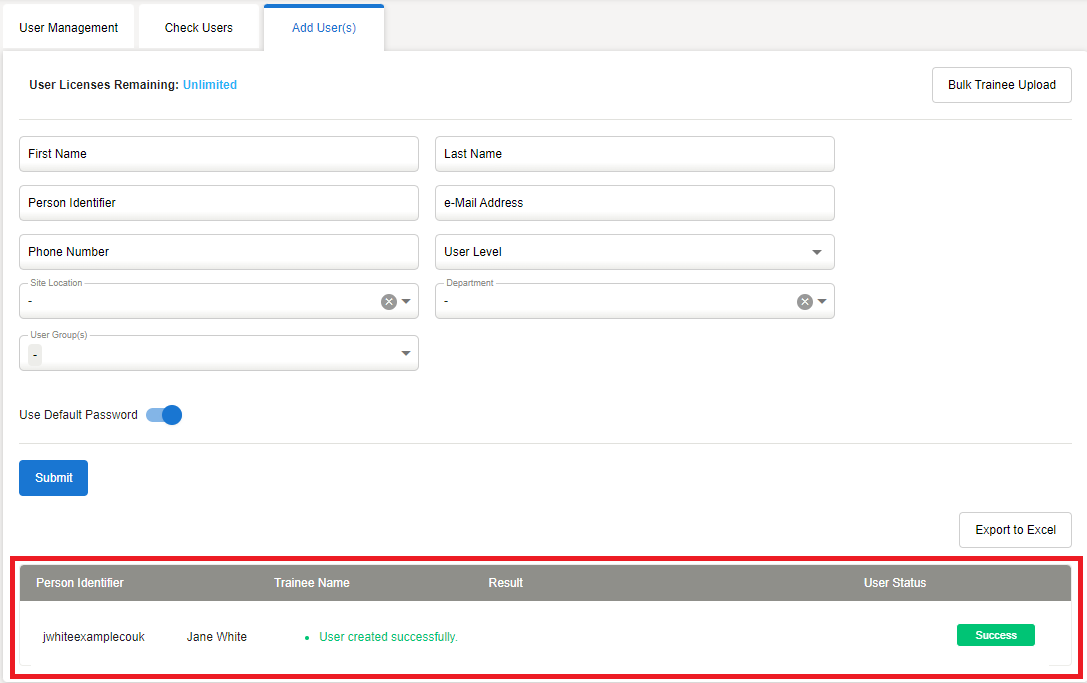This screenshot has height=683, width=1087.
Task: Clear the Site Location selection
Action: (389, 302)
